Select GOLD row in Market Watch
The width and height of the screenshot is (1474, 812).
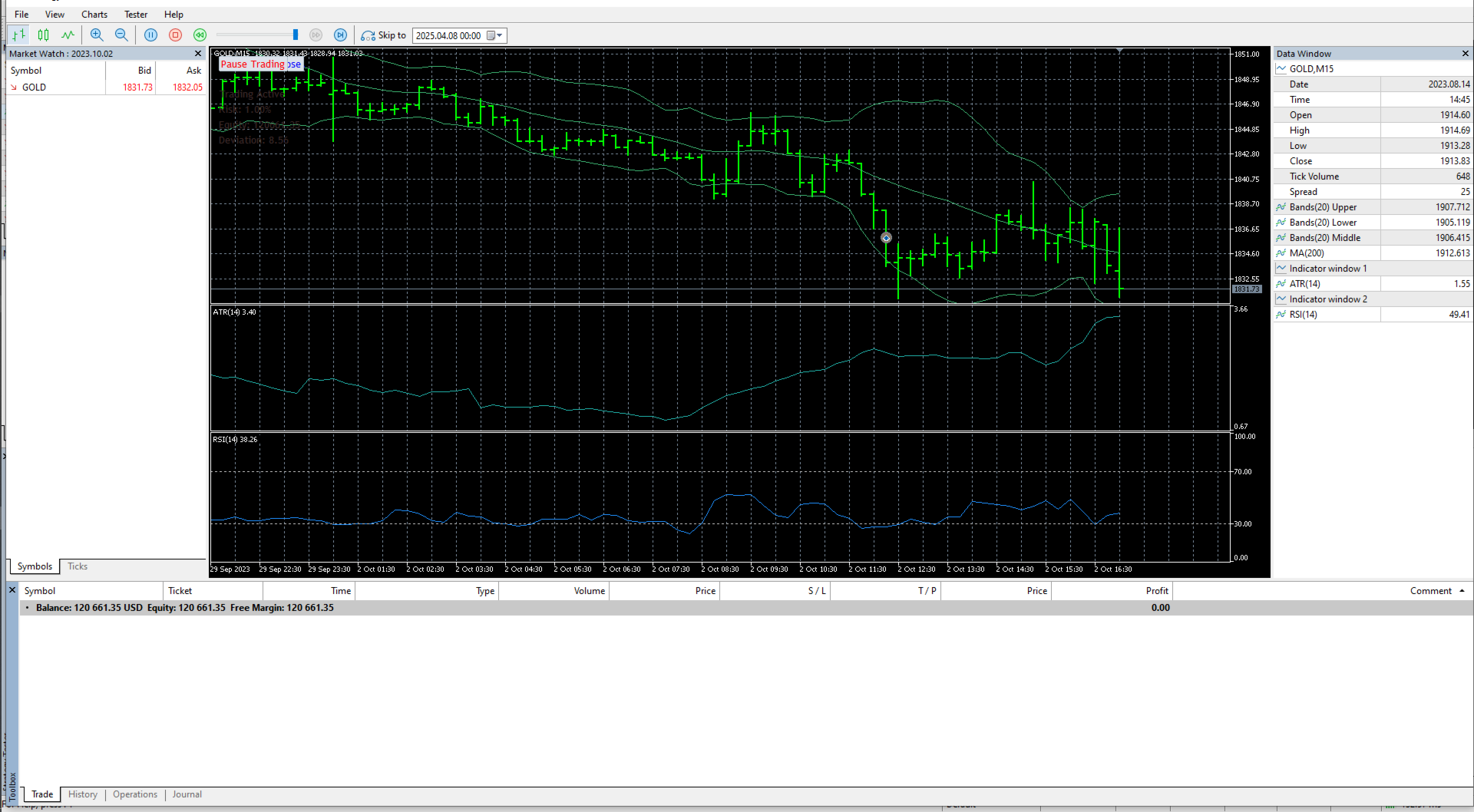pyautogui.click(x=106, y=87)
